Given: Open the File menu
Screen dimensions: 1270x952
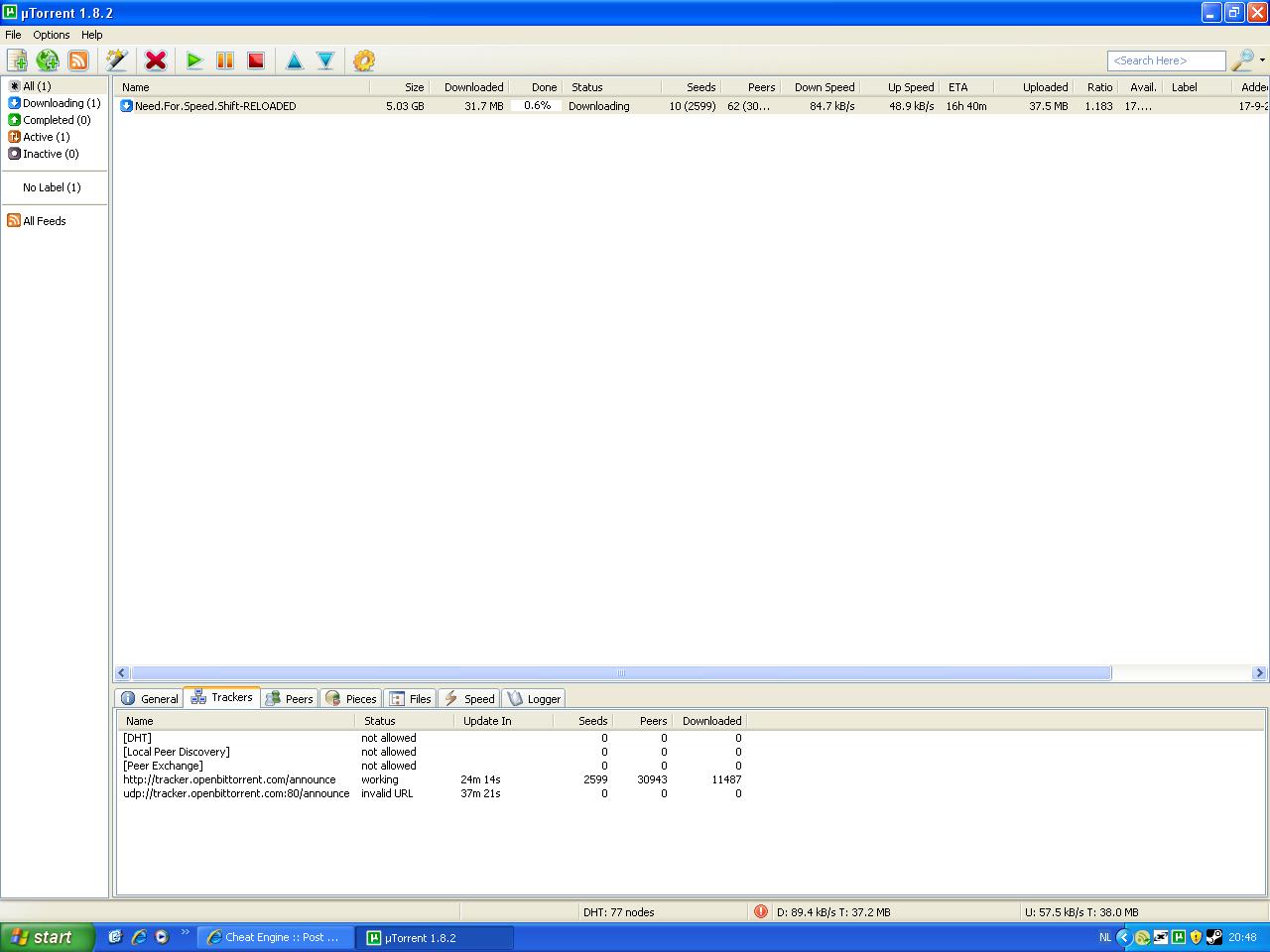Looking at the screenshot, I should coord(13,35).
